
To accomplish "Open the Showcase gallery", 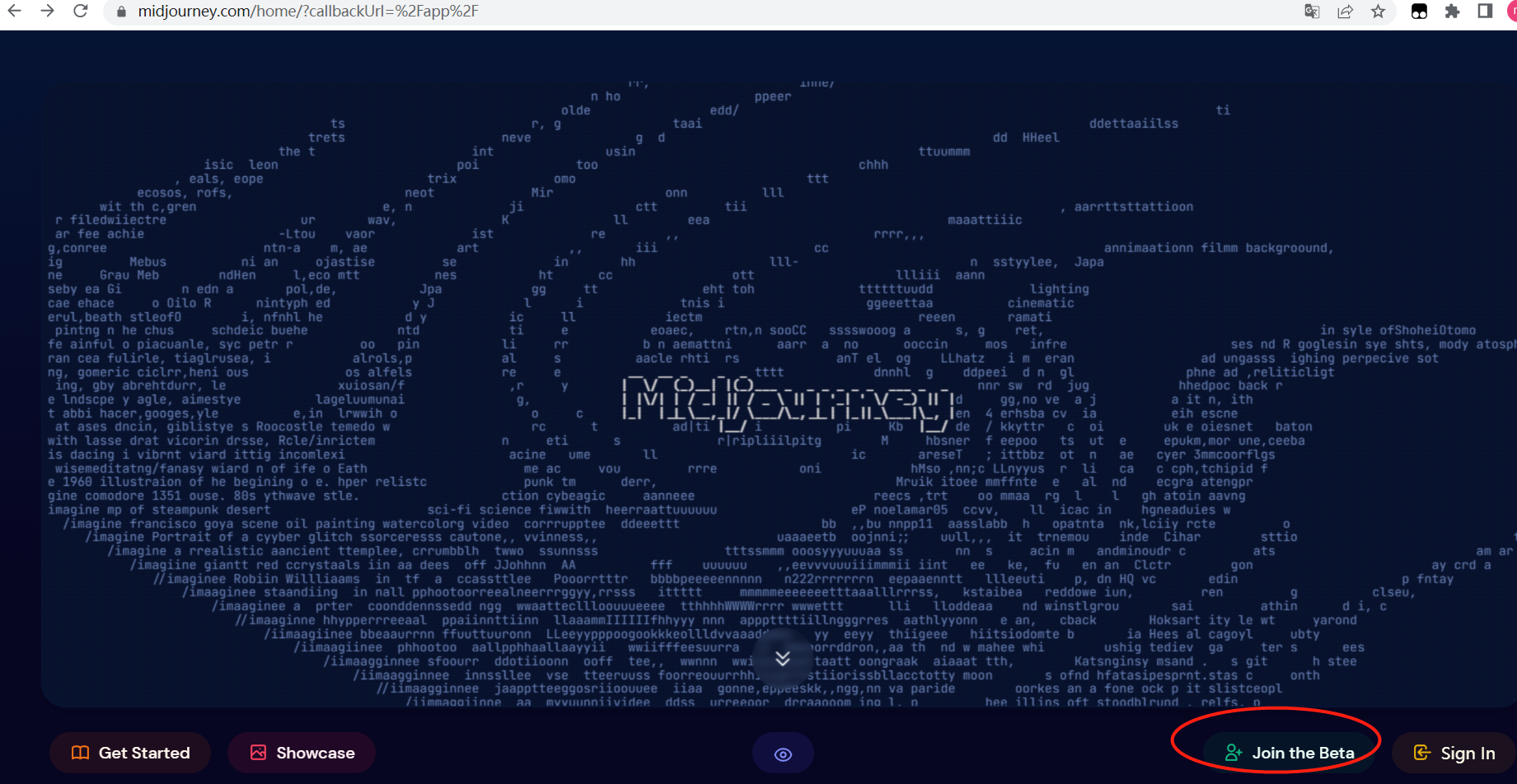I will tap(302, 753).
